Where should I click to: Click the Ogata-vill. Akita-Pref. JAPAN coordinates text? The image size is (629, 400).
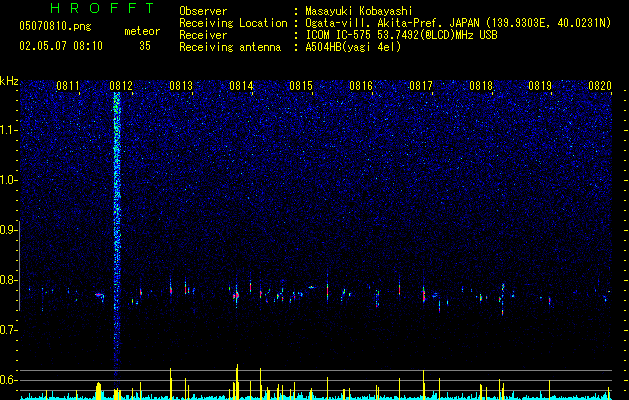458,23
